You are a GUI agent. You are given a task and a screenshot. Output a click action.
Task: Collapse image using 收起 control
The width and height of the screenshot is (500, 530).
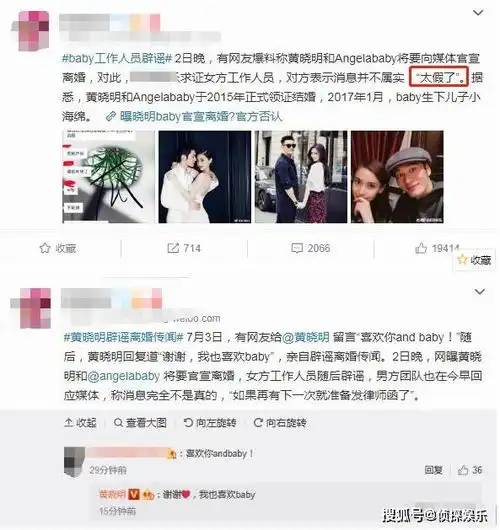(80, 423)
